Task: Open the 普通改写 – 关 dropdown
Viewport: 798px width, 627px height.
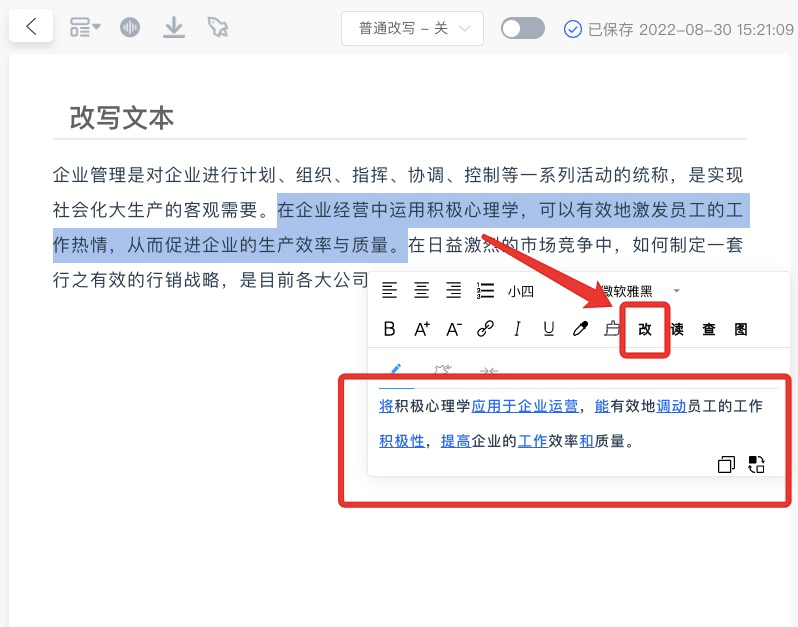Action: tap(412, 28)
